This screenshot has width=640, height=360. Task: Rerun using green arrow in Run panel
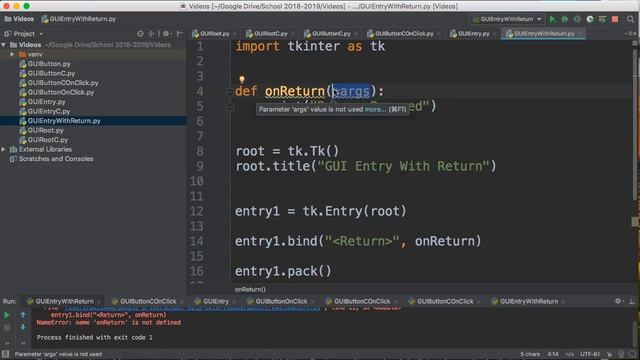(7, 315)
